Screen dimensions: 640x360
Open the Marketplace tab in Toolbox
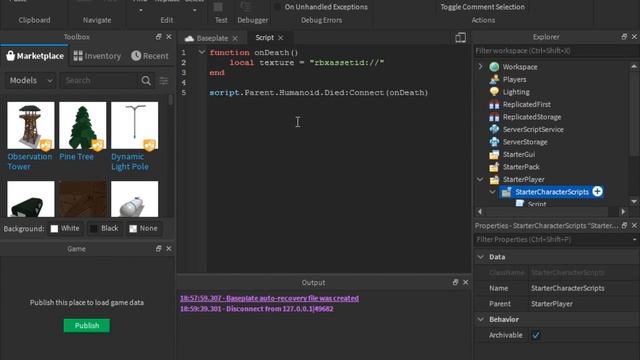click(x=35, y=56)
